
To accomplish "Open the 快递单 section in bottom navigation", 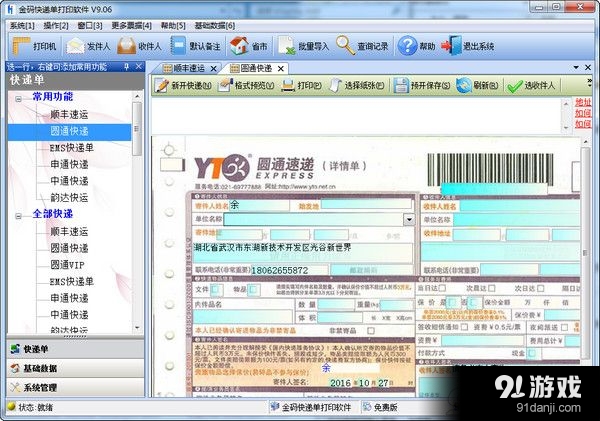I will pyautogui.click(x=75, y=349).
